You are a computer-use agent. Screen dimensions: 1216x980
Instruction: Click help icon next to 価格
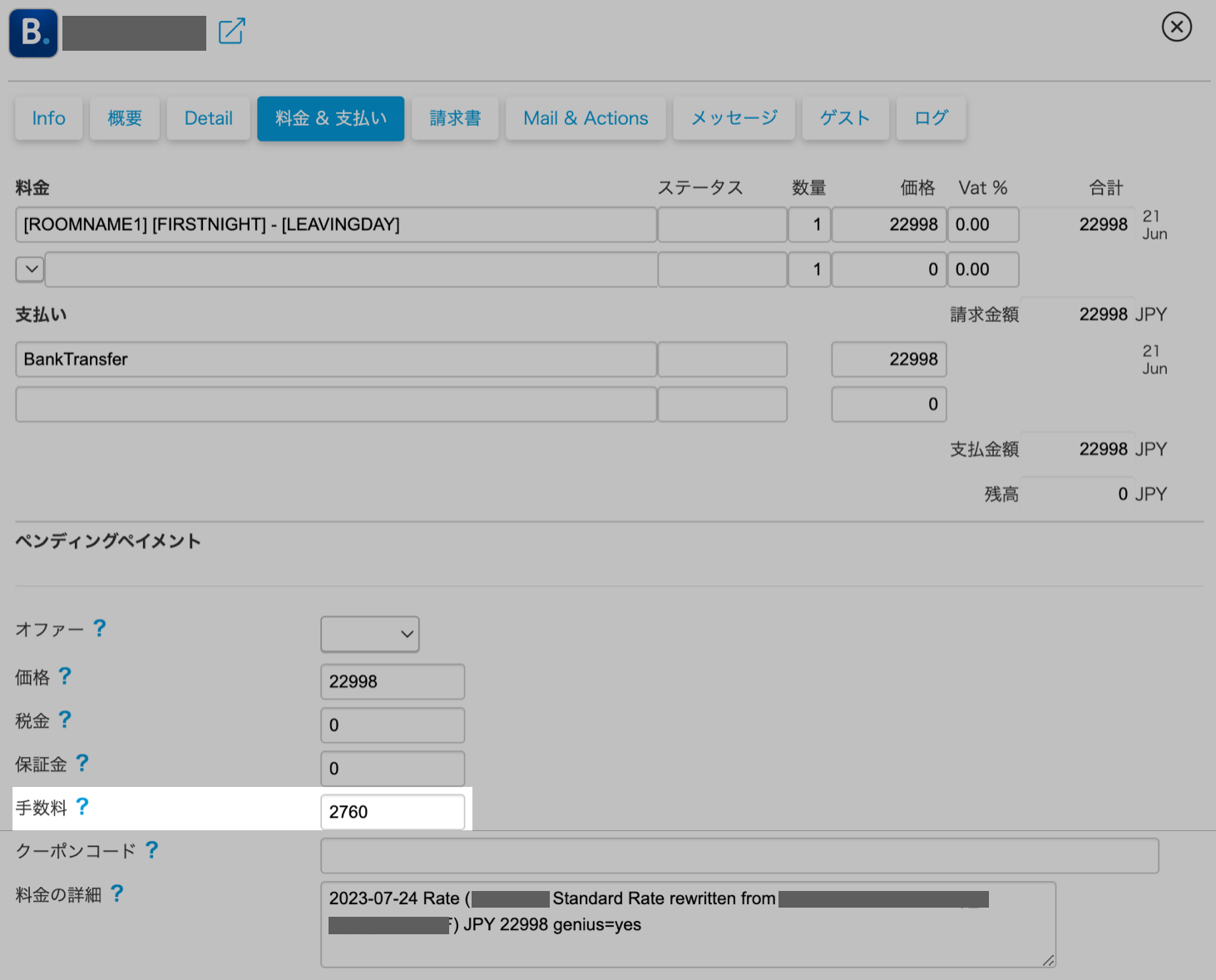point(65,676)
